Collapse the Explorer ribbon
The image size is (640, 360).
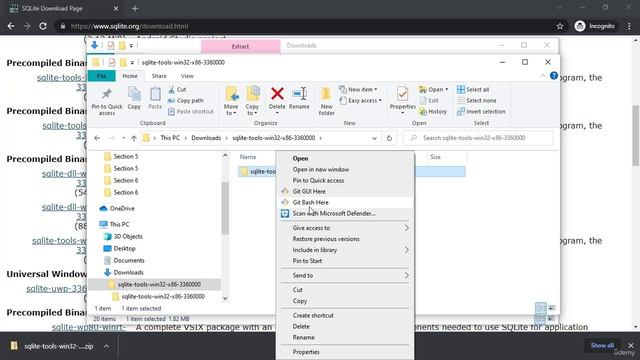[x=543, y=76]
